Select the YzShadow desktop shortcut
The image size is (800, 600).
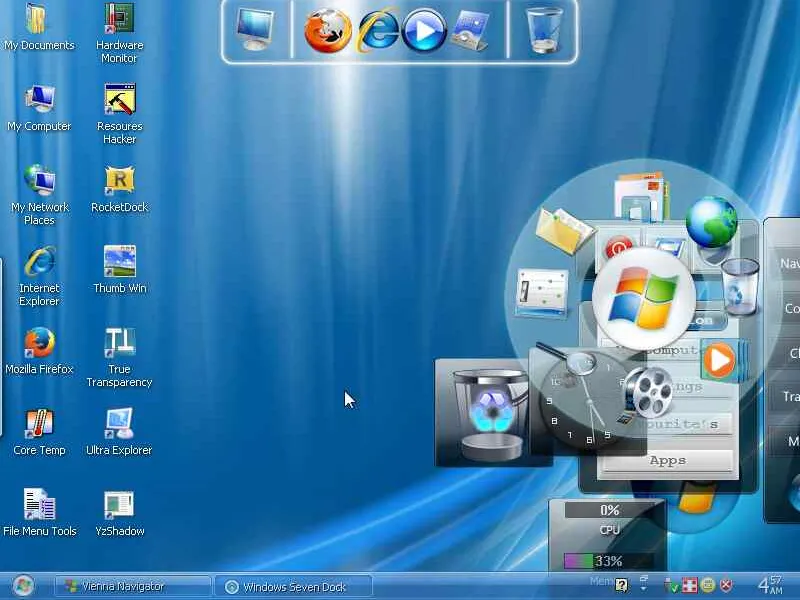click(119, 512)
